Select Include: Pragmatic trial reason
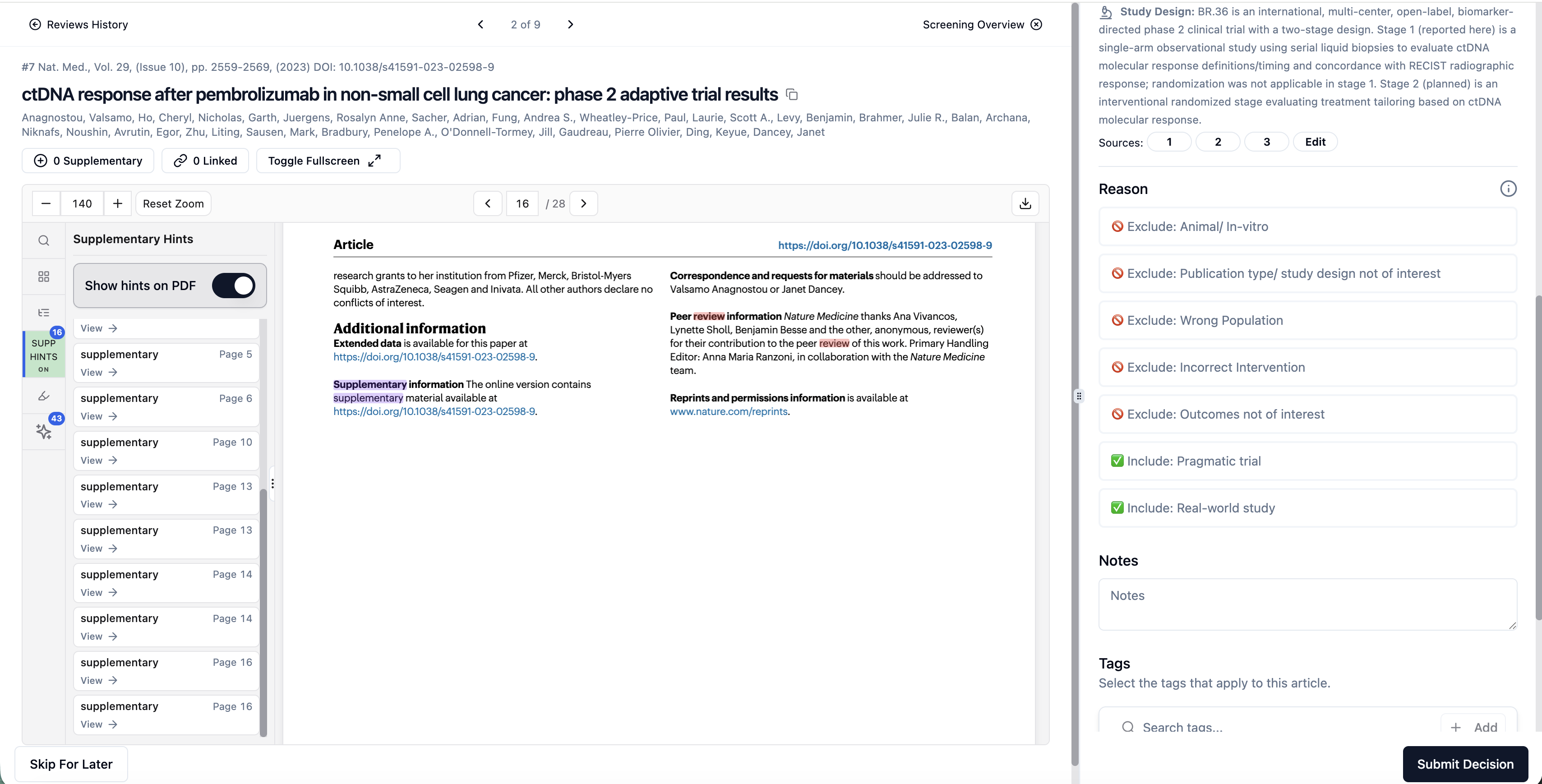Viewport: 1542px width, 784px height. (x=1307, y=461)
